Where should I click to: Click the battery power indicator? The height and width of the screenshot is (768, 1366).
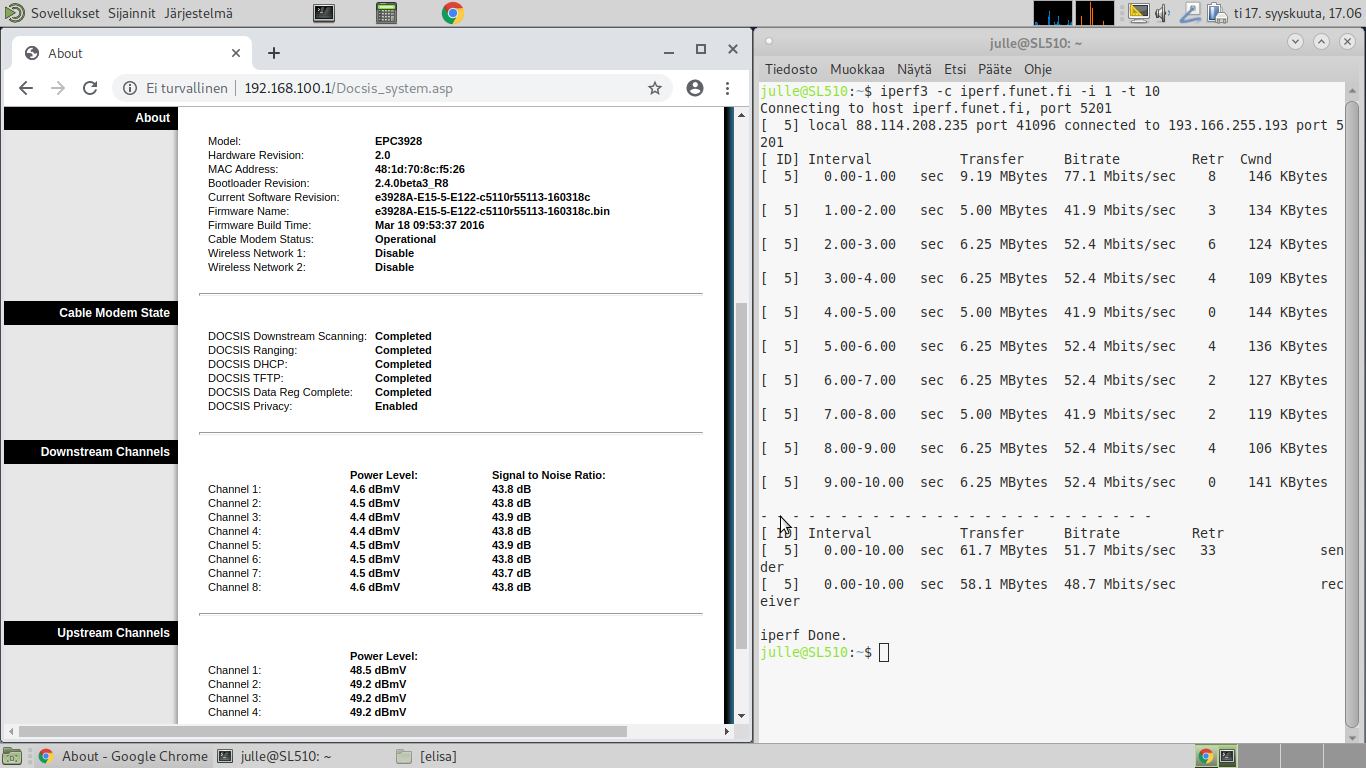tap(1216, 13)
